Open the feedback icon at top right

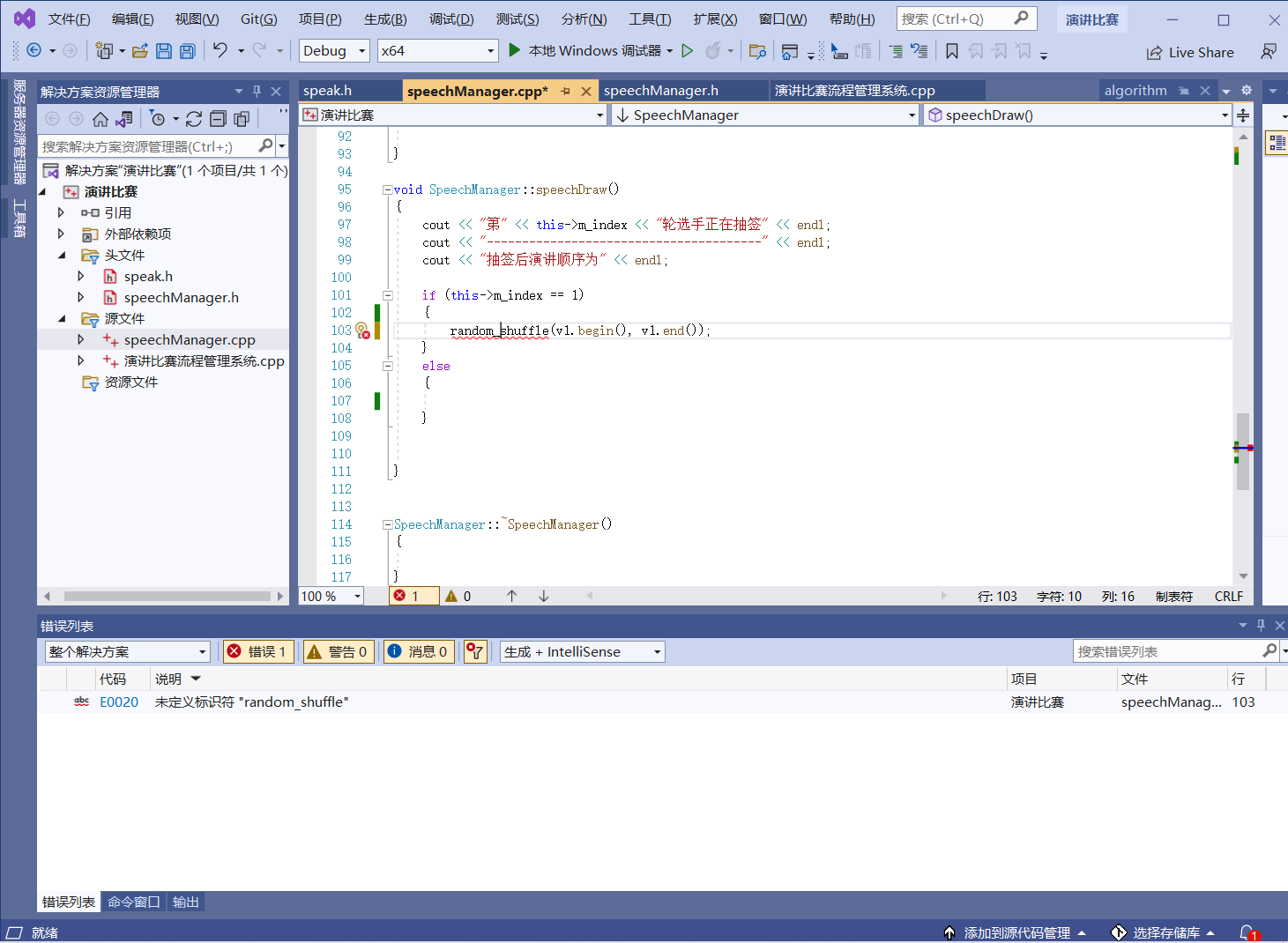[1269, 52]
